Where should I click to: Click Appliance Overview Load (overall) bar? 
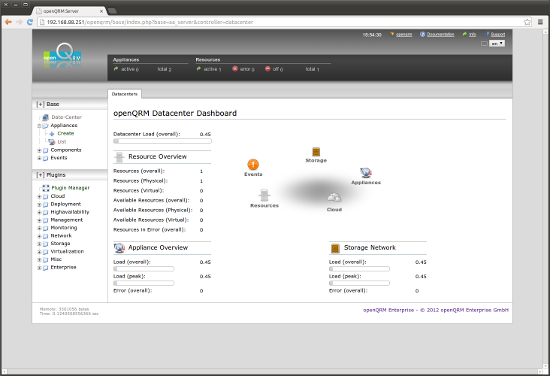click(x=143, y=269)
